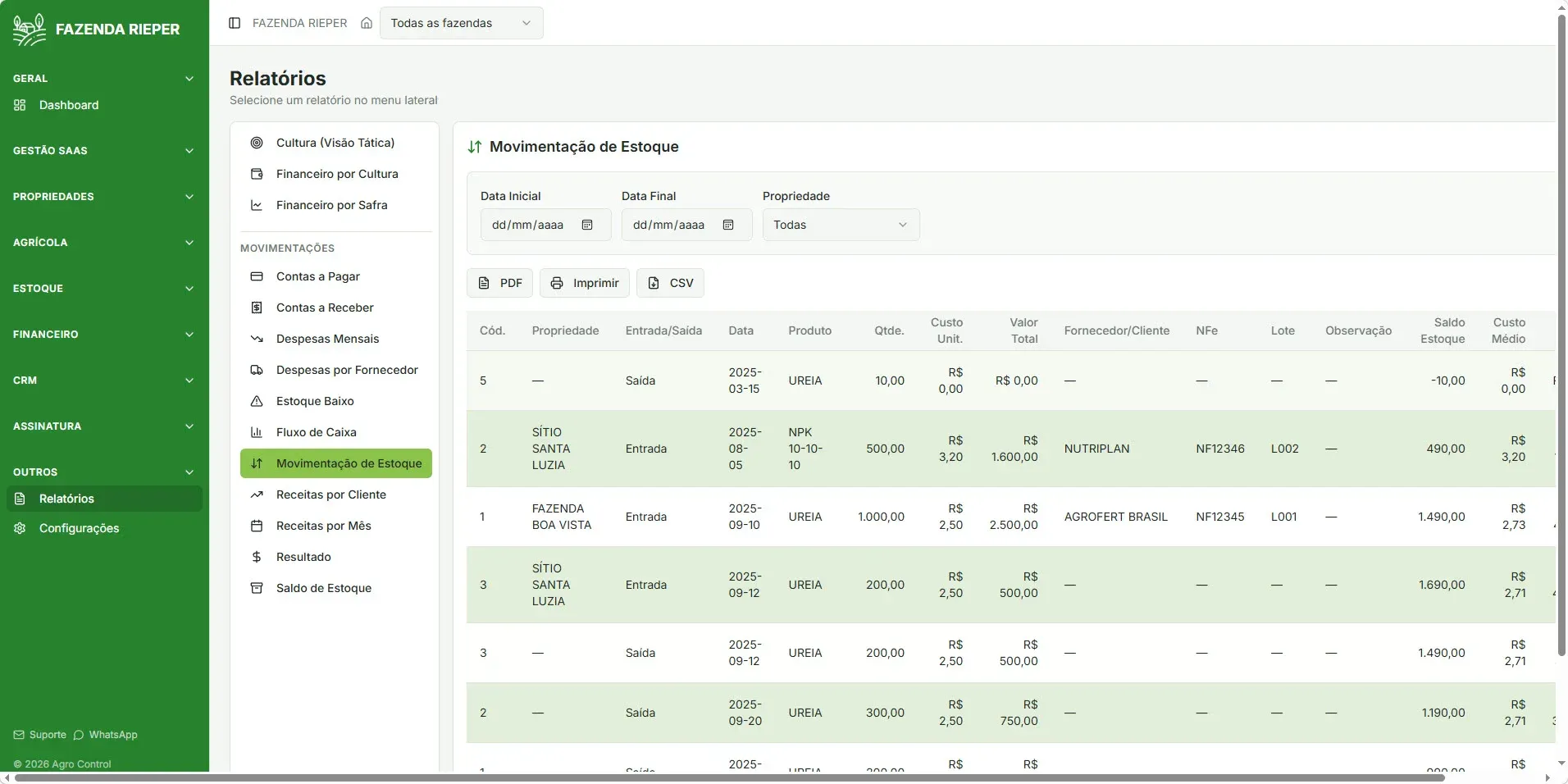Click the Dashboard grid icon
1568x784 pixels.
[x=21, y=105]
